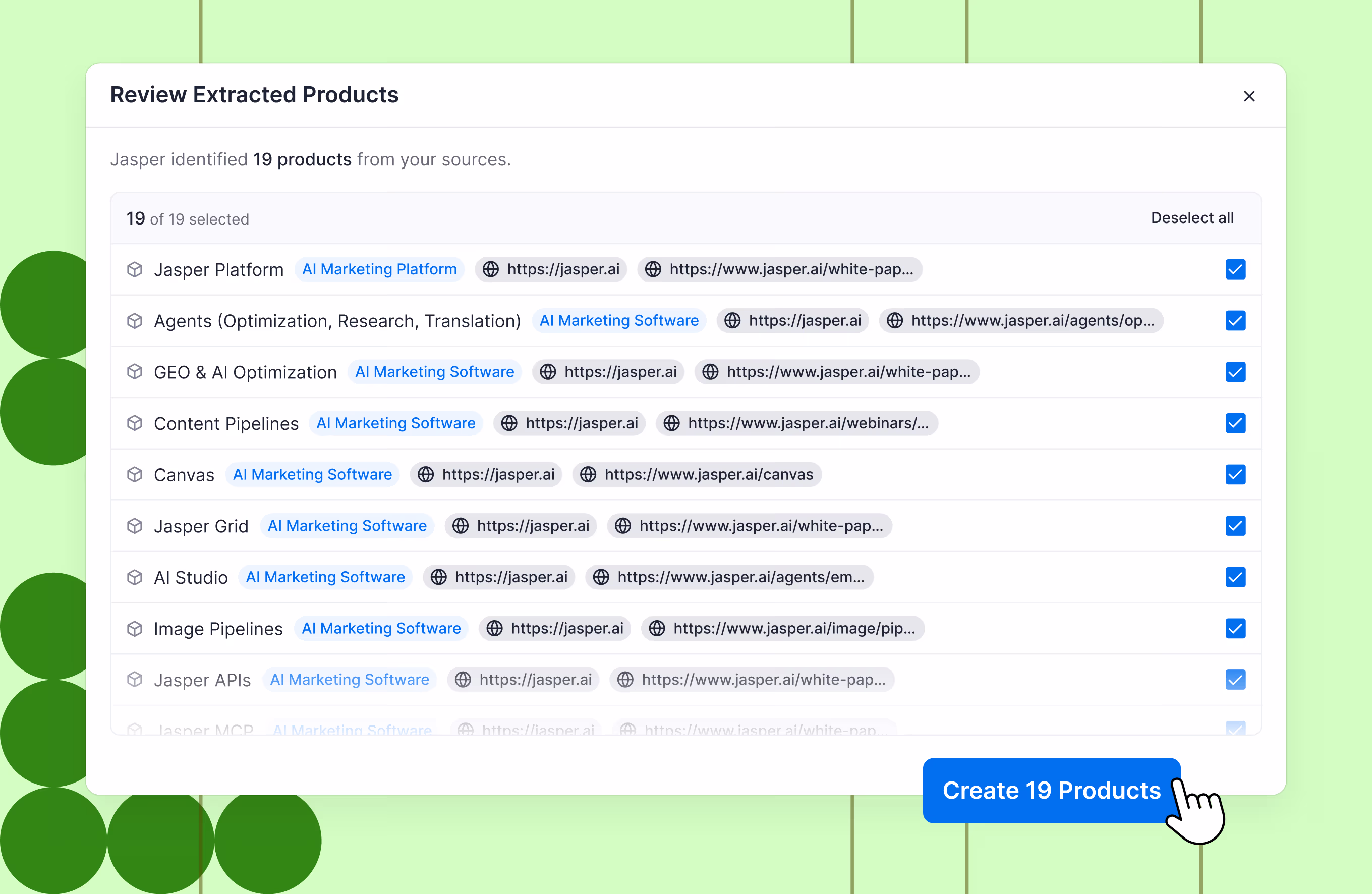Click AI Marketing Software tag on Jasper Grid row
1372x894 pixels.
tap(347, 526)
